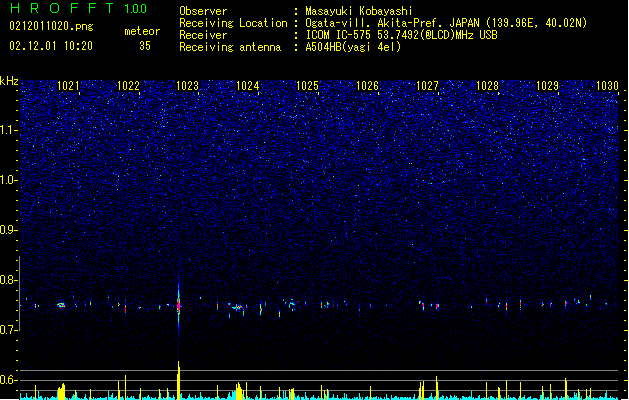Click the ICOM IC-575 53.7492 MHz USB value

402,35
